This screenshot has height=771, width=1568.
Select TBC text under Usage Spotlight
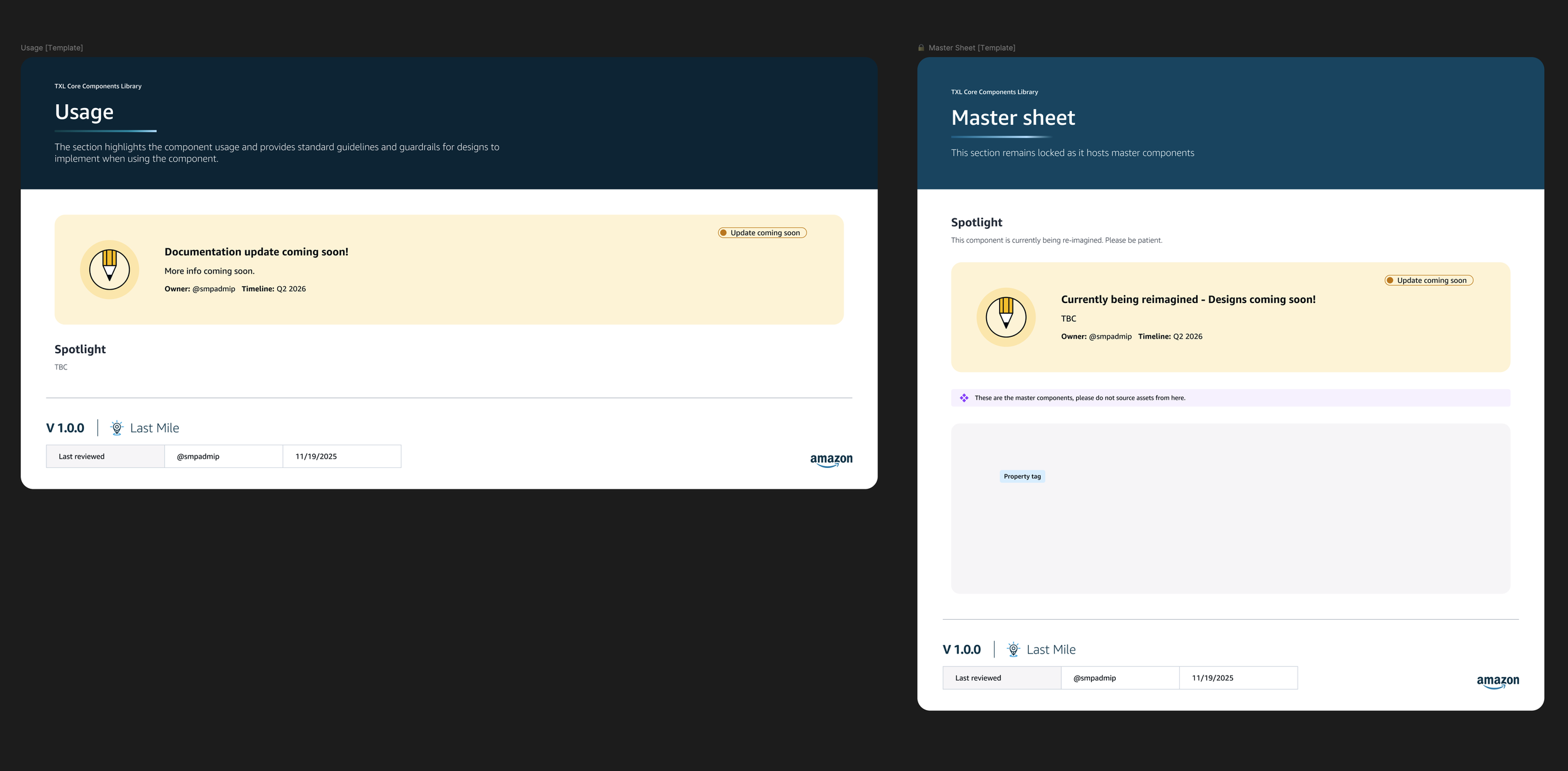(x=61, y=367)
